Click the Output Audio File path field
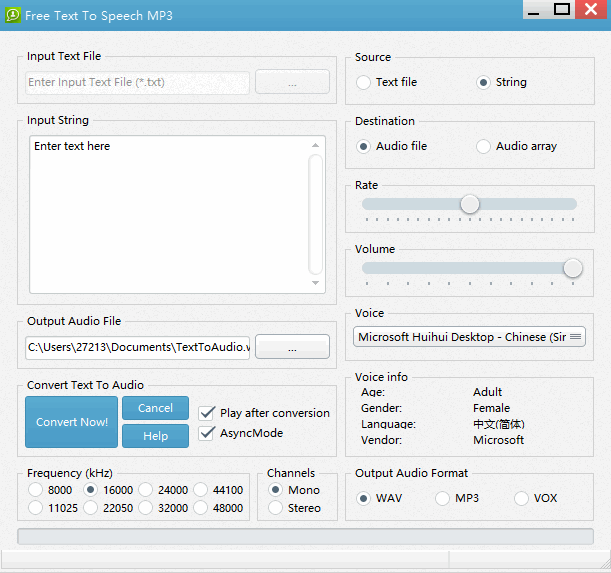The image size is (611, 573). [x=137, y=348]
